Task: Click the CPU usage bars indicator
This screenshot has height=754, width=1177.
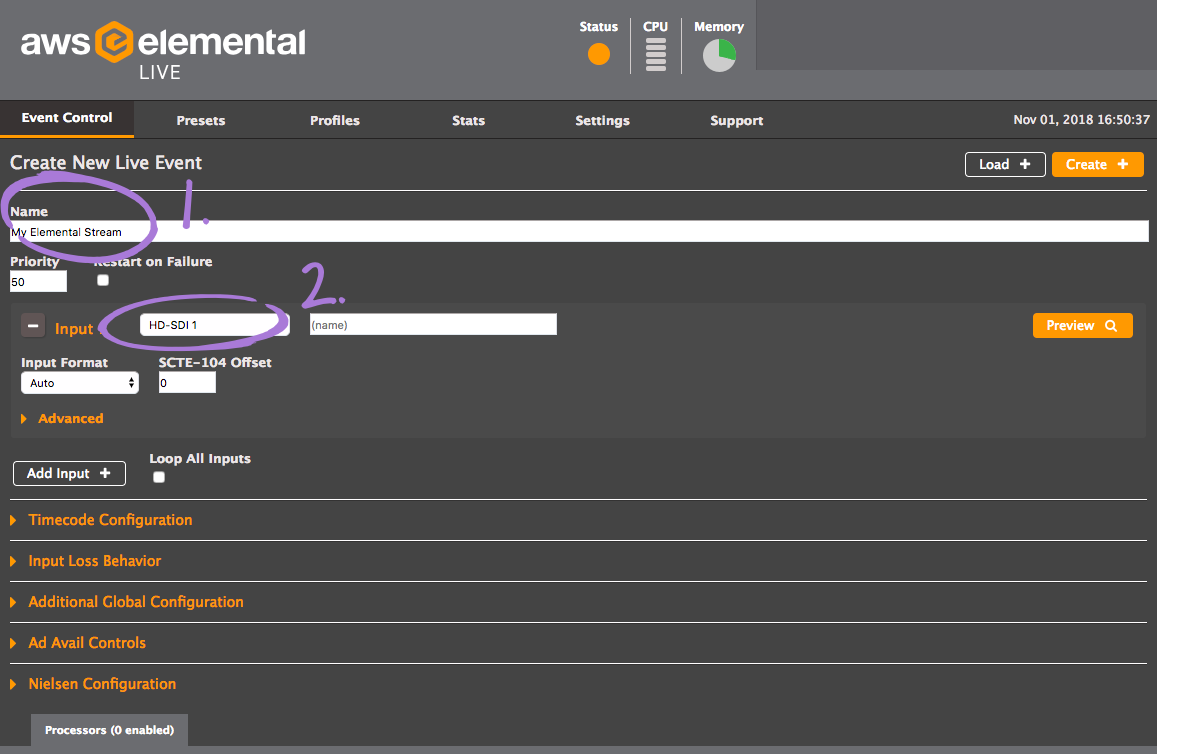Action: pos(655,55)
